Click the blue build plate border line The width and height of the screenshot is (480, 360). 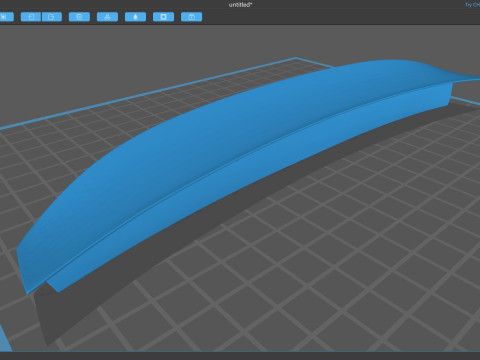147,94
